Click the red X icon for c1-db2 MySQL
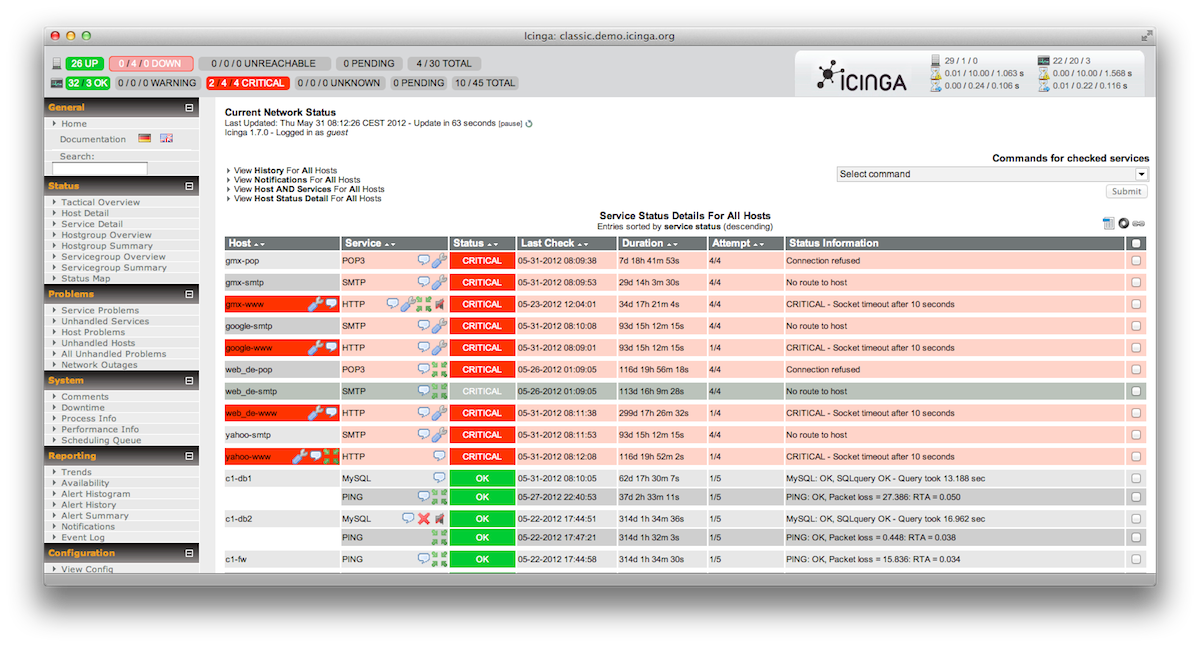1200x647 pixels. click(424, 519)
